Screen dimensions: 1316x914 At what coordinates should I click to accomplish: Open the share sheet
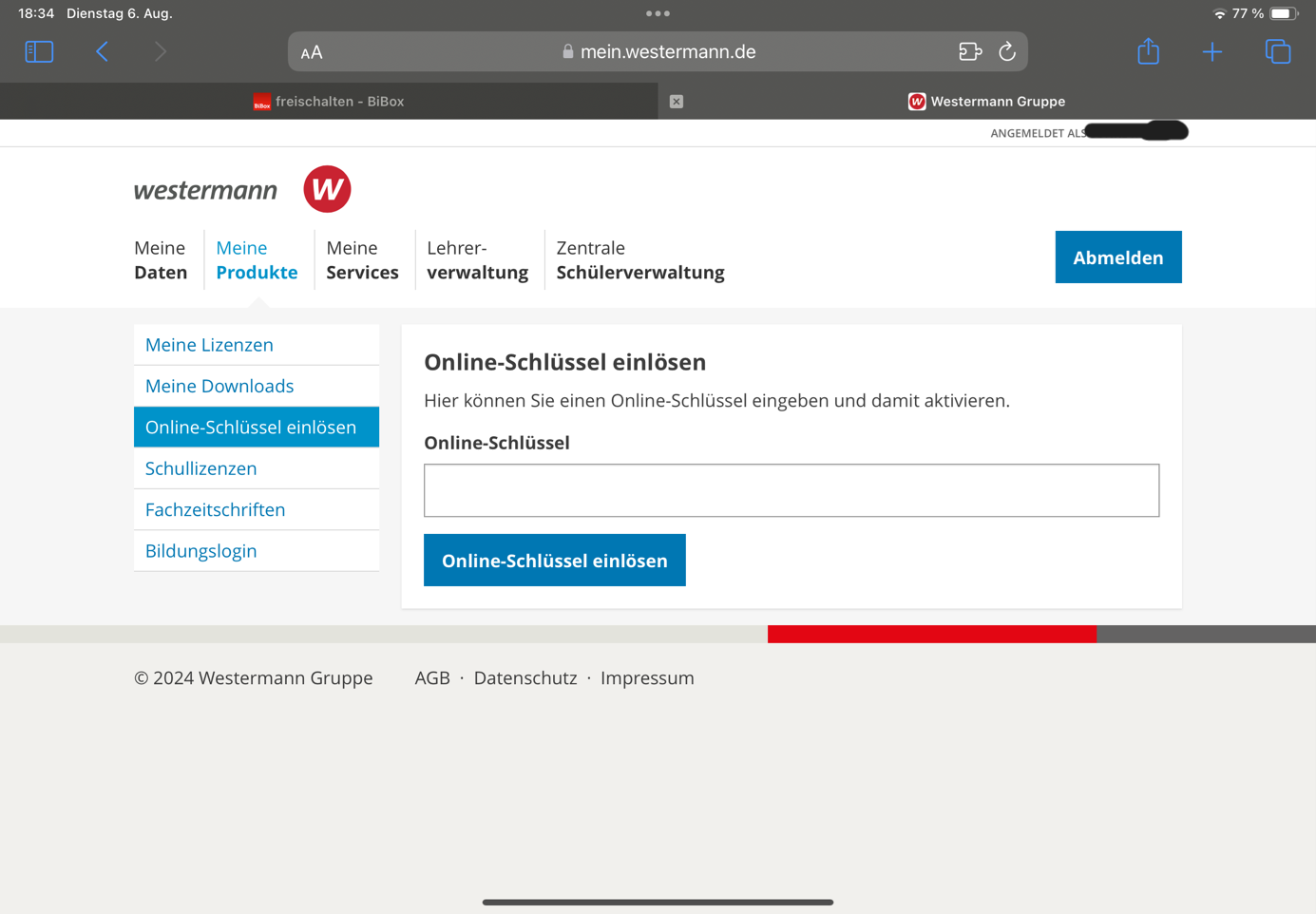[1148, 50]
